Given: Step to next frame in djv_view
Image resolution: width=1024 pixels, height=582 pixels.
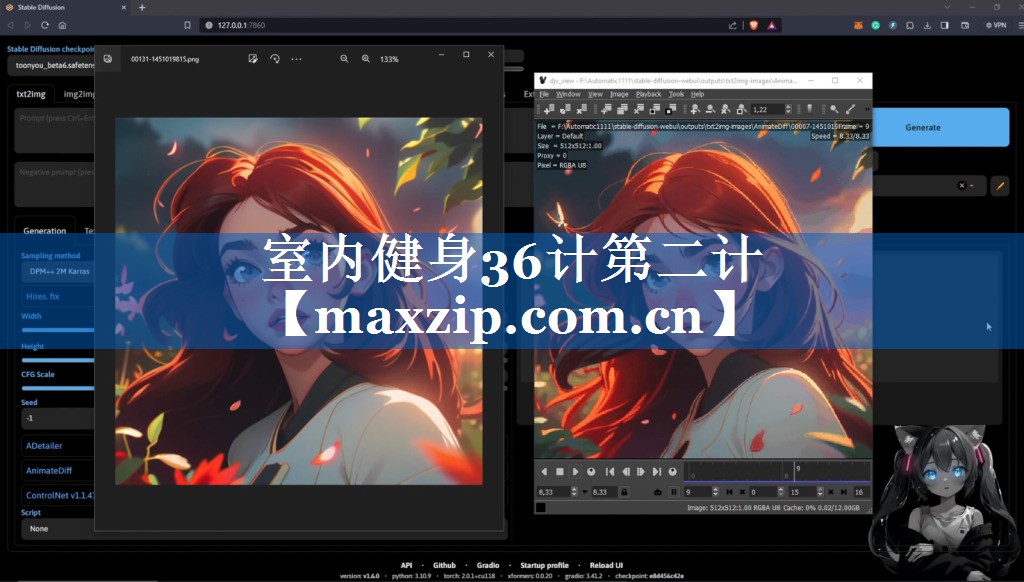Looking at the screenshot, I should click(x=641, y=472).
